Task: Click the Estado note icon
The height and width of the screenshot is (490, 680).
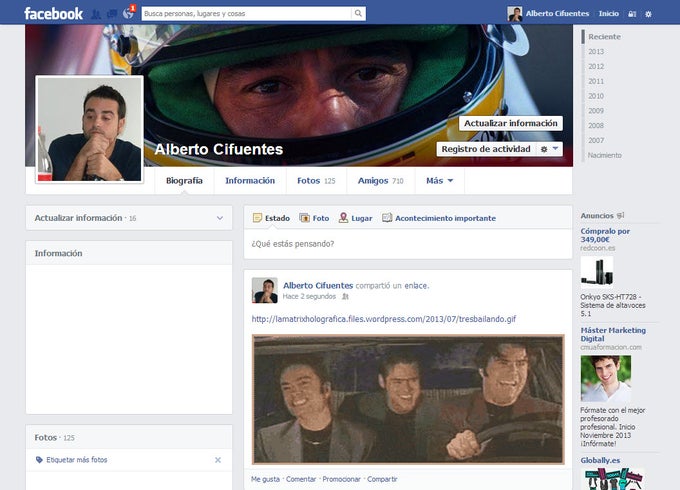Action: coord(257,218)
